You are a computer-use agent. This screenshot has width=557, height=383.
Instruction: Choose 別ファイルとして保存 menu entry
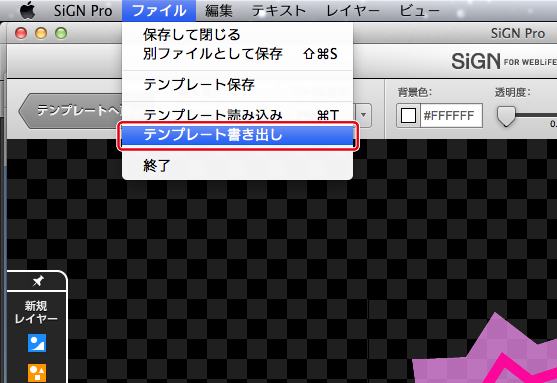(x=237, y=54)
